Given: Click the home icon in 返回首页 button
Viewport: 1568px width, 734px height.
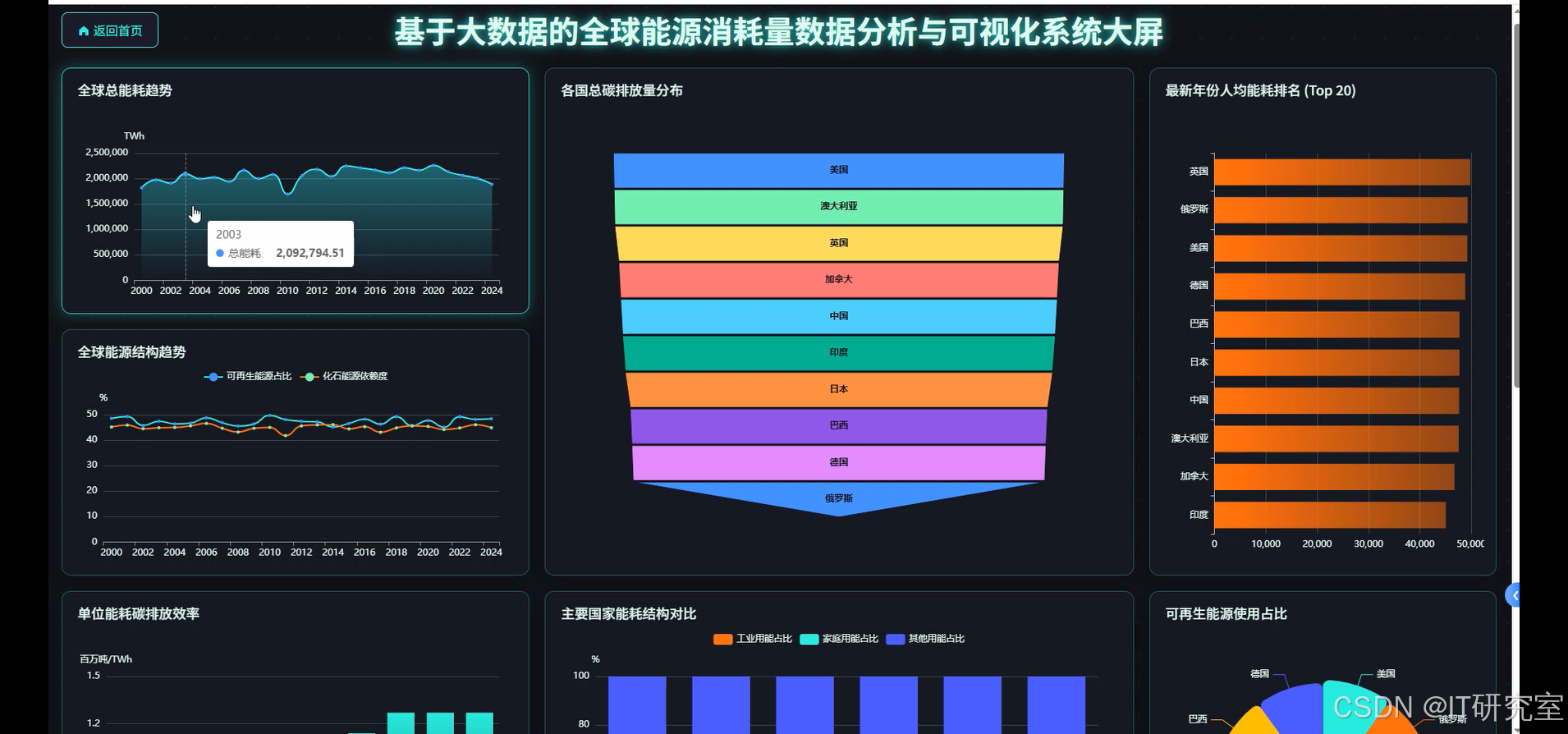Looking at the screenshot, I should click(x=83, y=31).
